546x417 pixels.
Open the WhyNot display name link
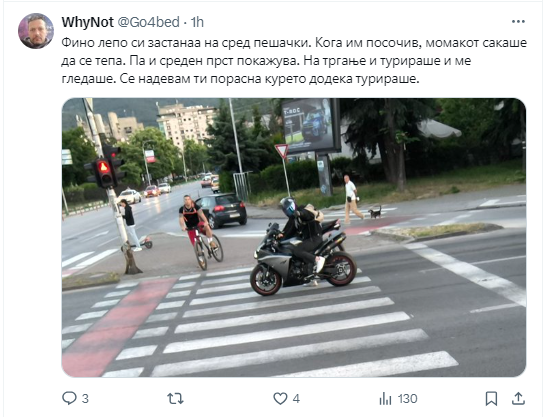tap(87, 22)
